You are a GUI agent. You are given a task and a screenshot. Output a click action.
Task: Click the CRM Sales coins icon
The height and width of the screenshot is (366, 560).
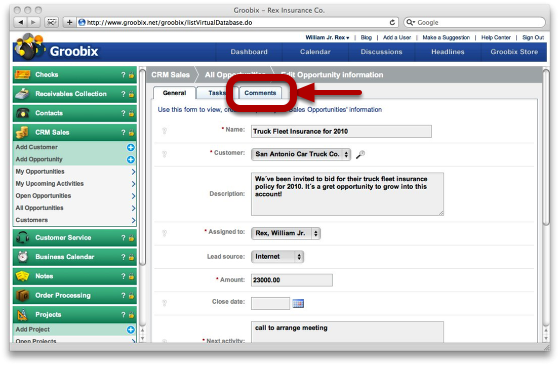coord(22,132)
